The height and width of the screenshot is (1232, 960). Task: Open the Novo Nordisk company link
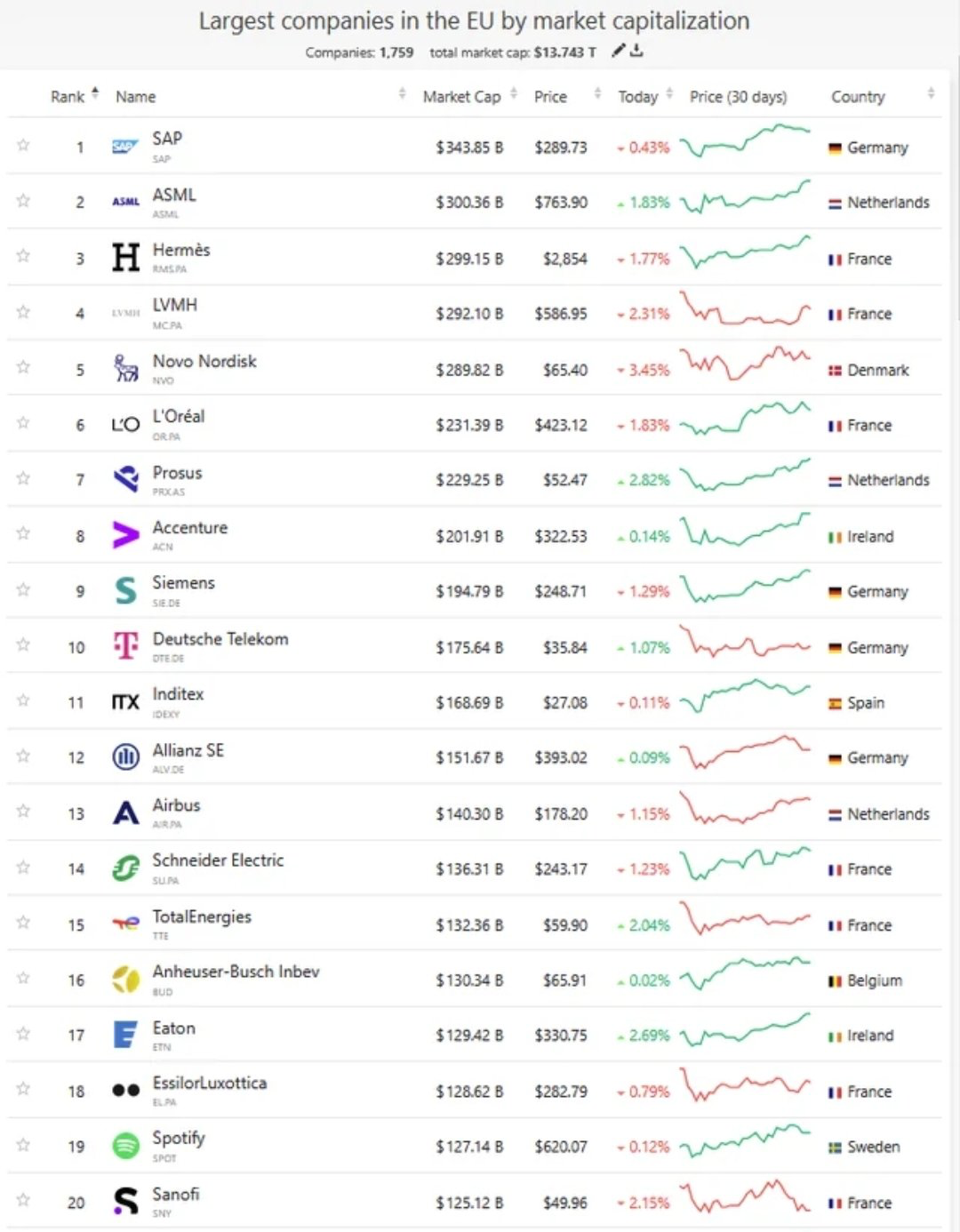click(x=204, y=361)
